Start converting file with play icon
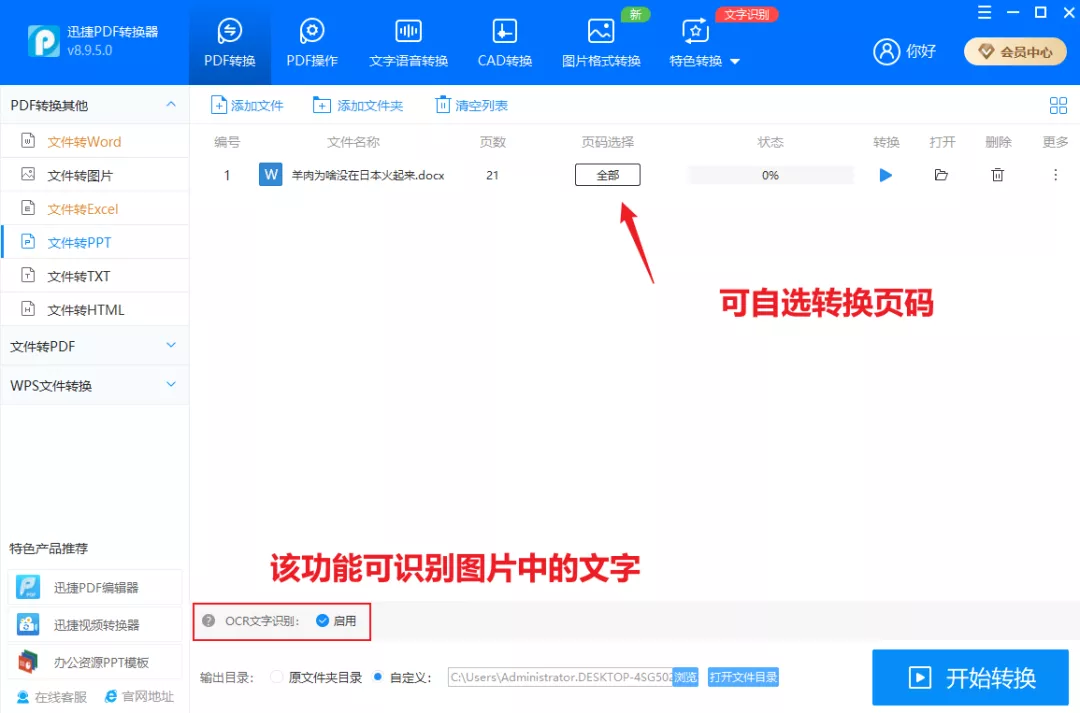 click(x=886, y=175)
